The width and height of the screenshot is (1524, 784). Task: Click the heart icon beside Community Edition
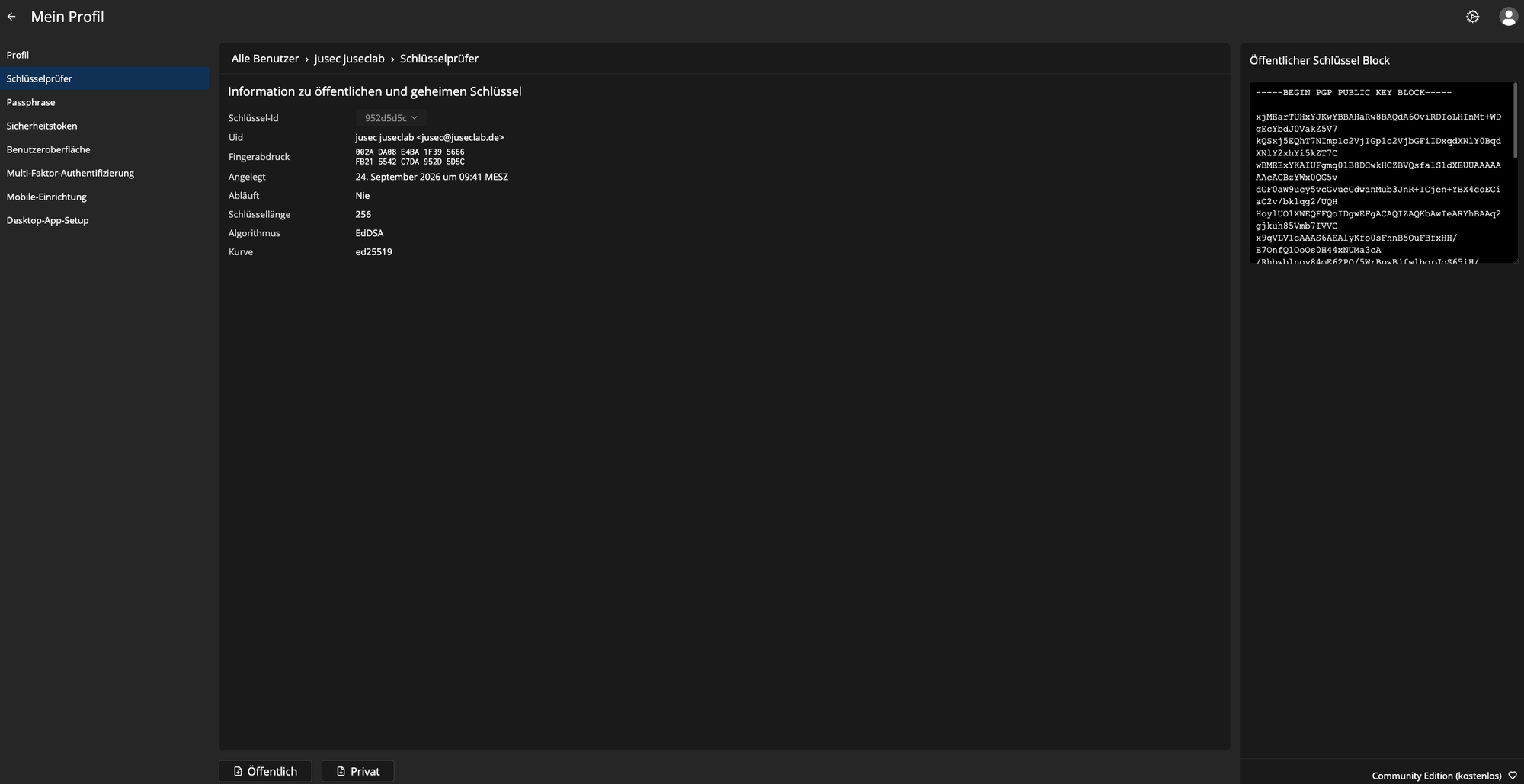click(x=1513, y=776)
